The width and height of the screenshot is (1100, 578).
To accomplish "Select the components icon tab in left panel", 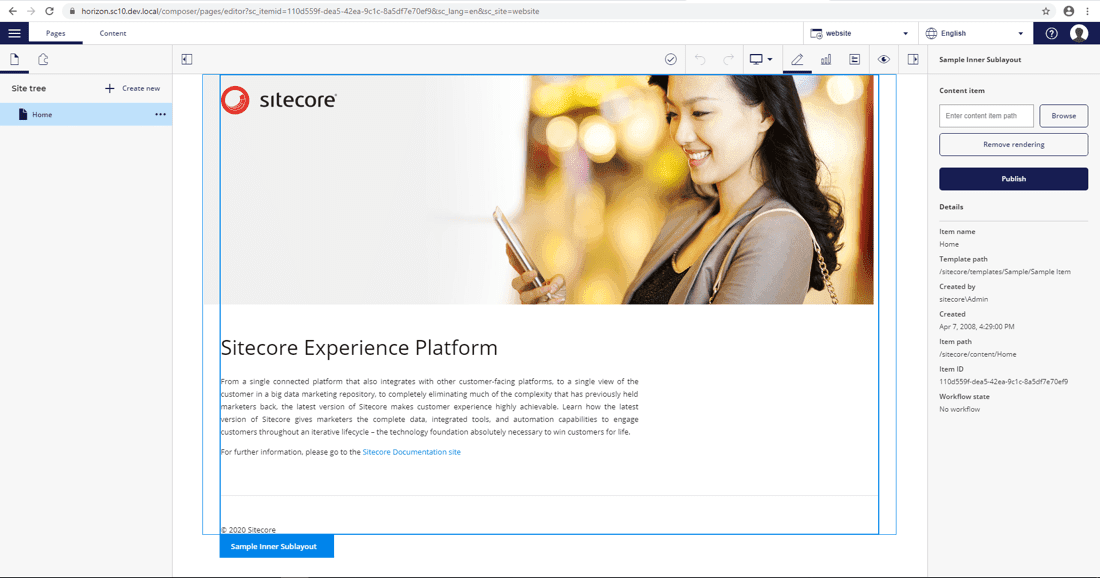I will coord(43,60).
